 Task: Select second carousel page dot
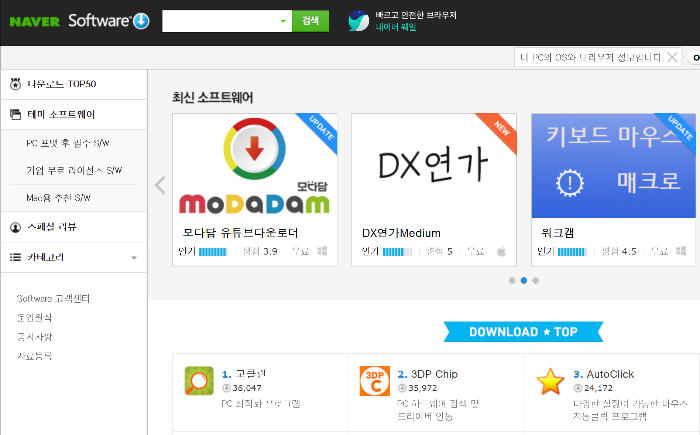[x=524, y=280]
